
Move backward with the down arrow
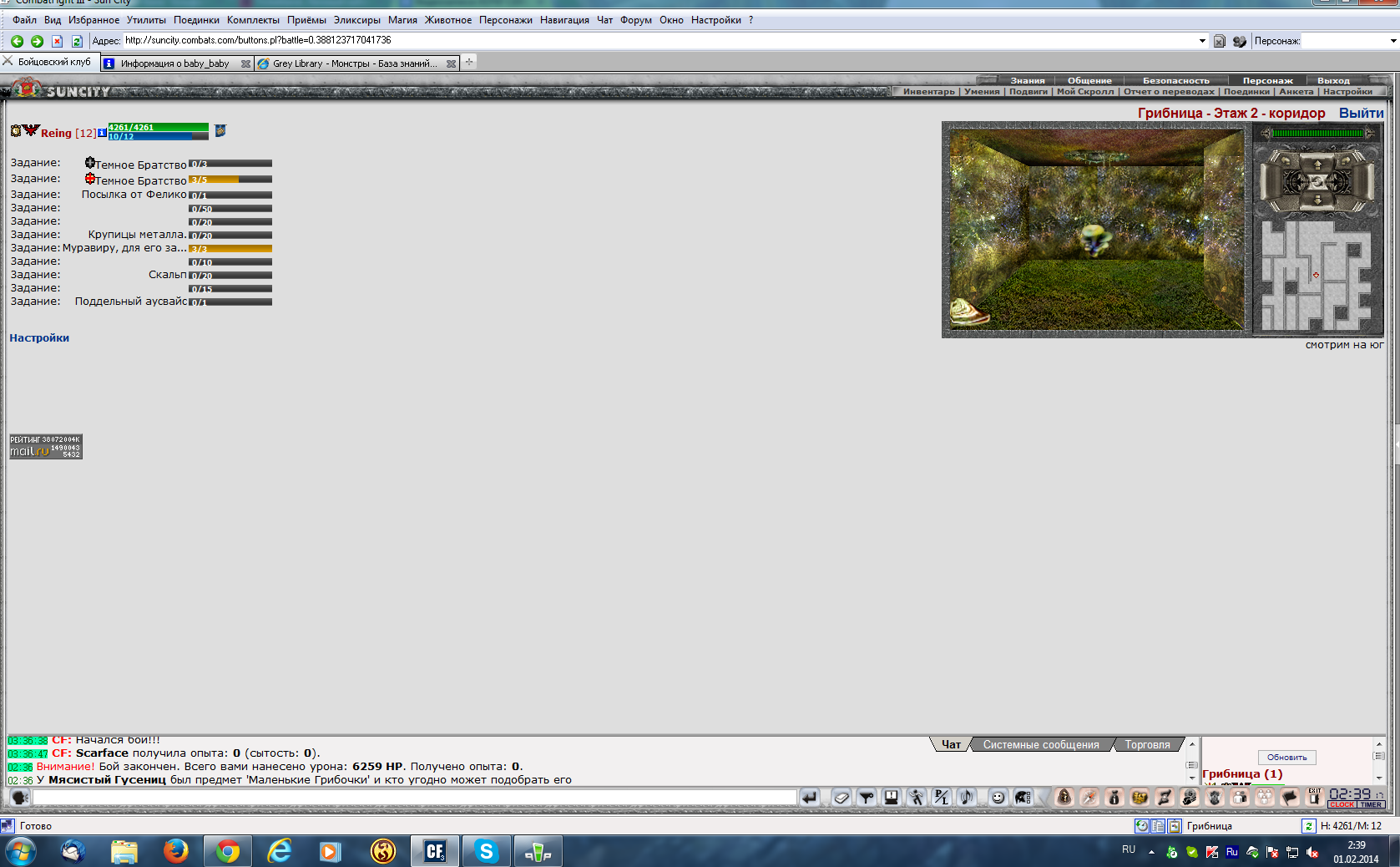click(1317, 200)
